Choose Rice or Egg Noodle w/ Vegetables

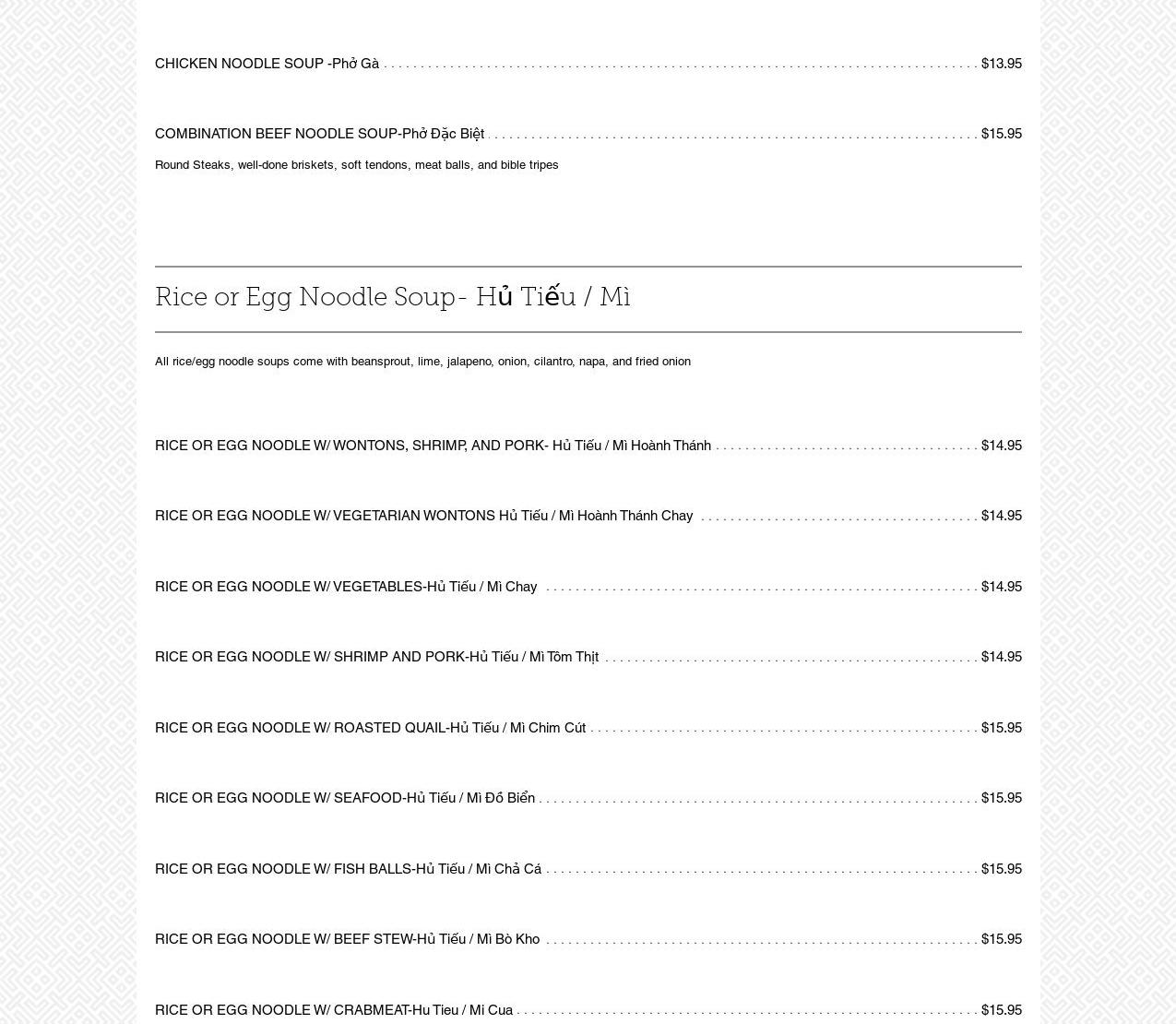click(x=346, y=587)
